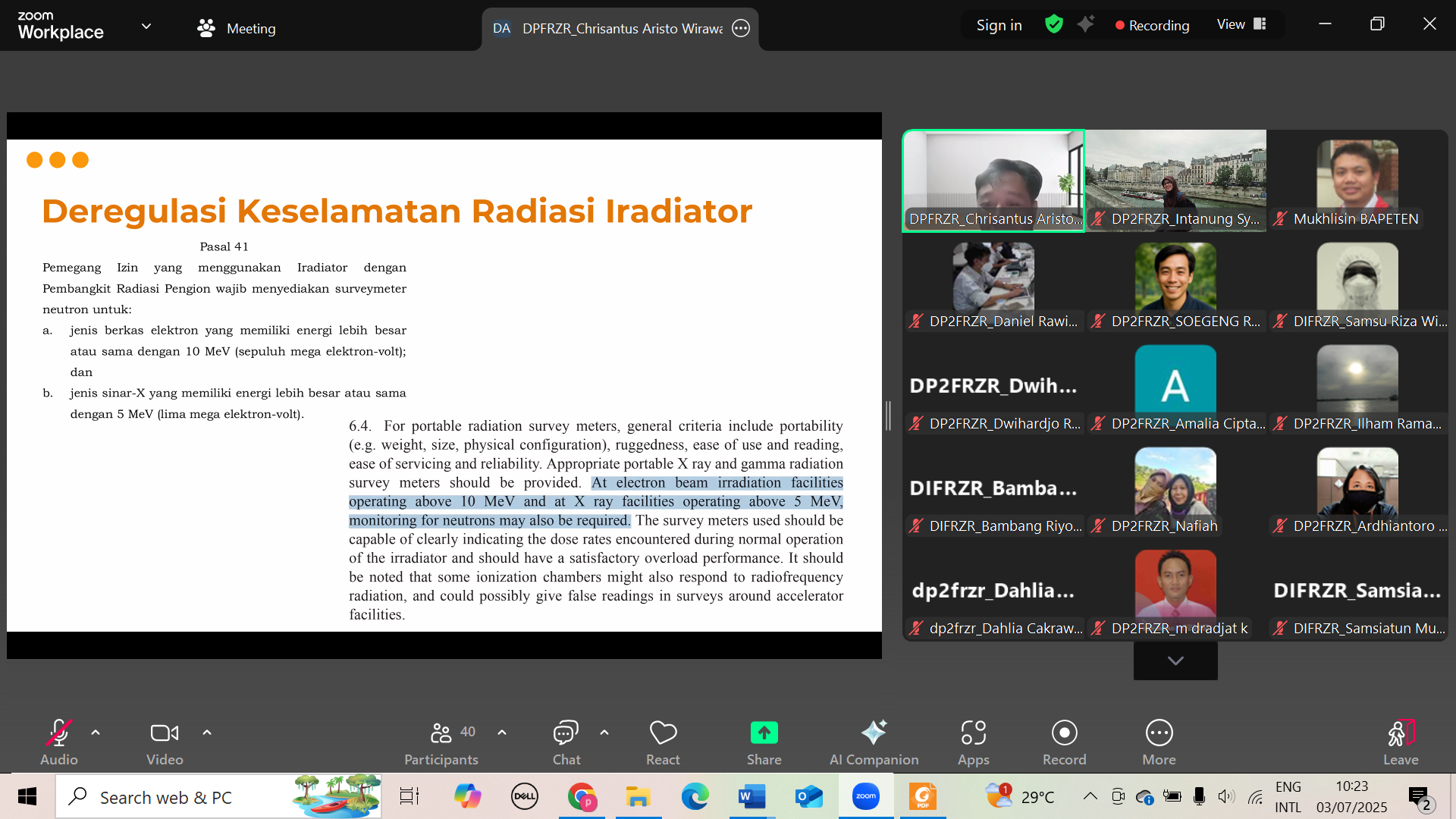
Task: Select DP2FRZR_m dradjat k participant tile
Action: click(x=1175, y=590)
